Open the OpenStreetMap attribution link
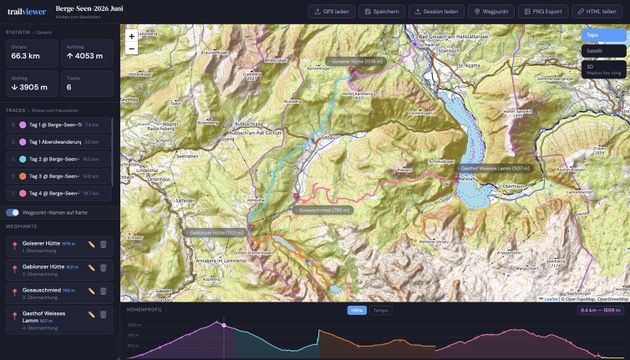 [x=613, y=299]
